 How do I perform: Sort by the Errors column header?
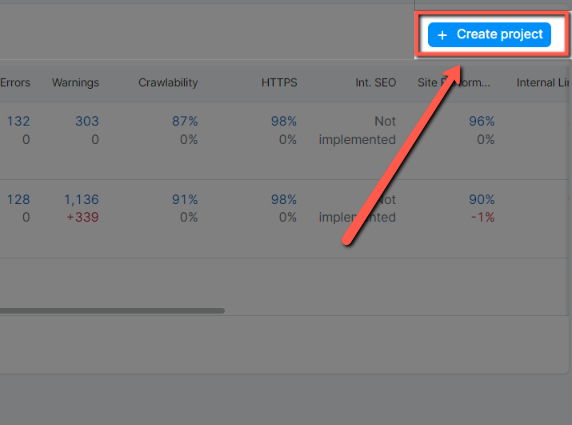[x=15, y=83]
